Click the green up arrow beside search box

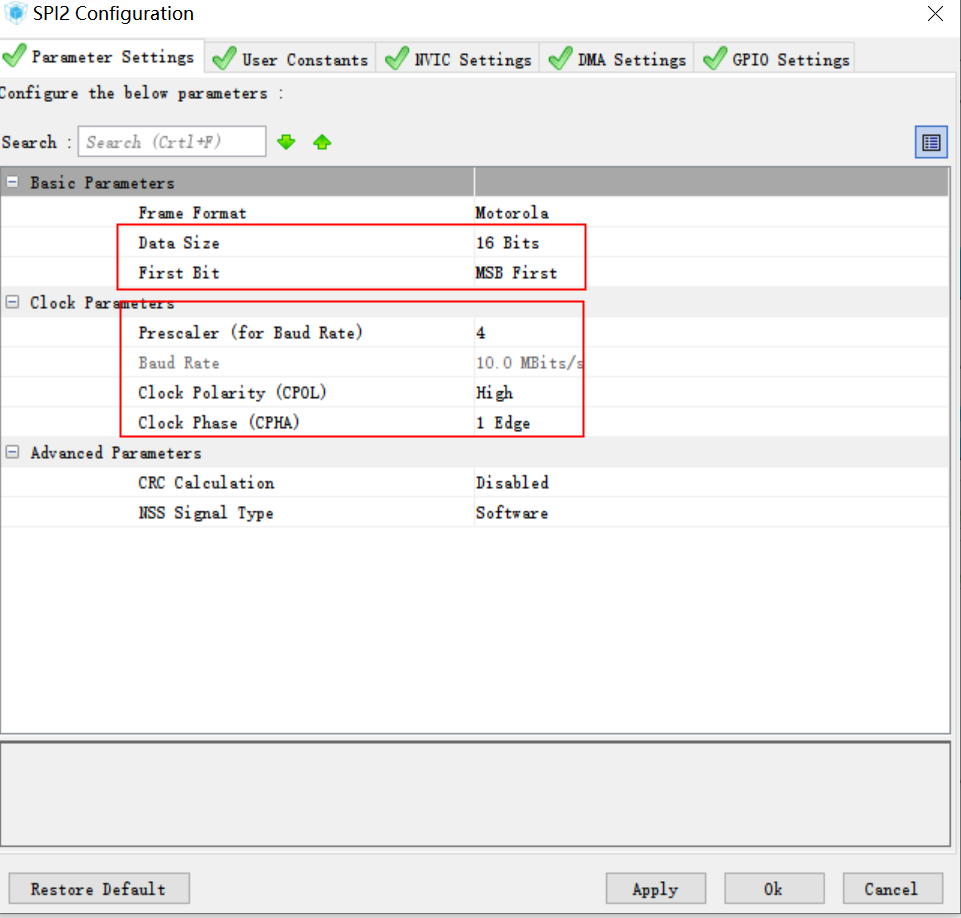point(322,141)
